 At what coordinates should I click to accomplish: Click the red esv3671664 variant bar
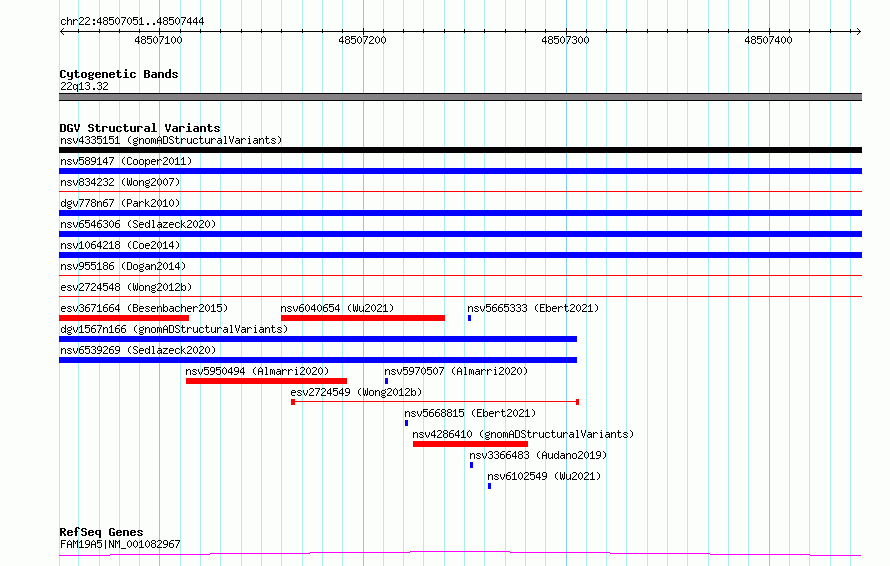[124, 318]
